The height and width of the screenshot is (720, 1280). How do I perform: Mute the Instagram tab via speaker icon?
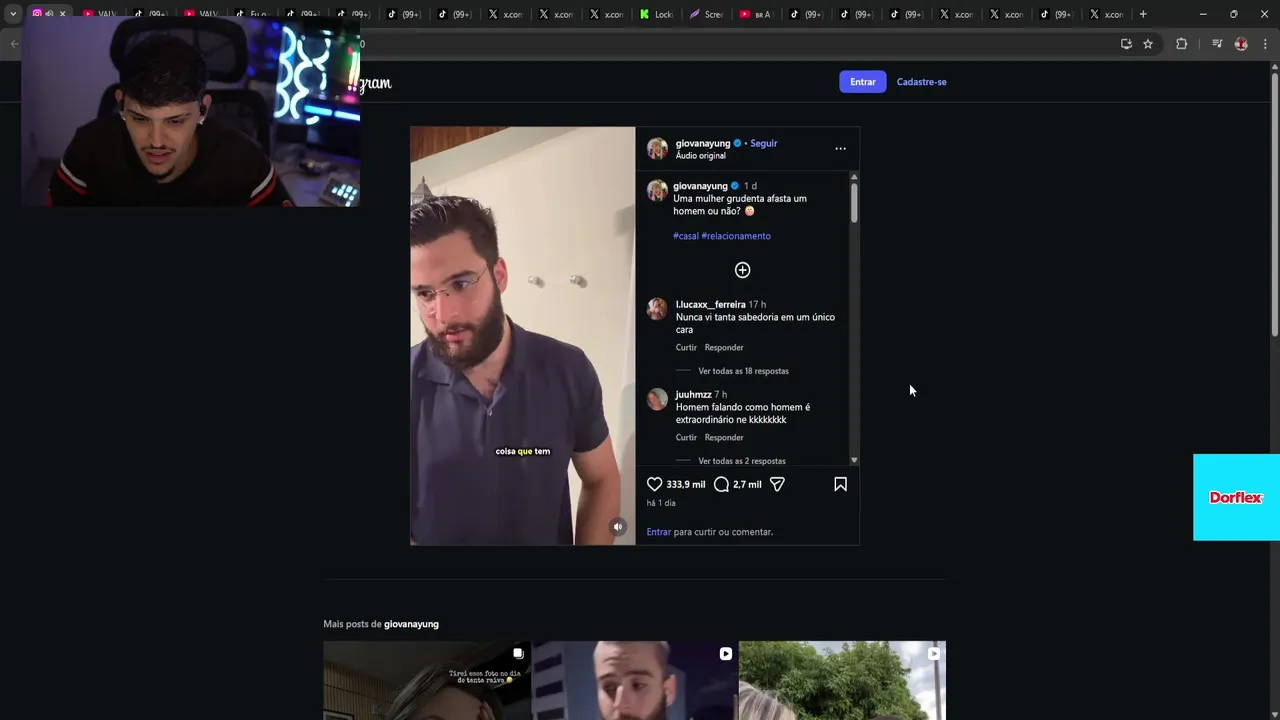(49, 14)
